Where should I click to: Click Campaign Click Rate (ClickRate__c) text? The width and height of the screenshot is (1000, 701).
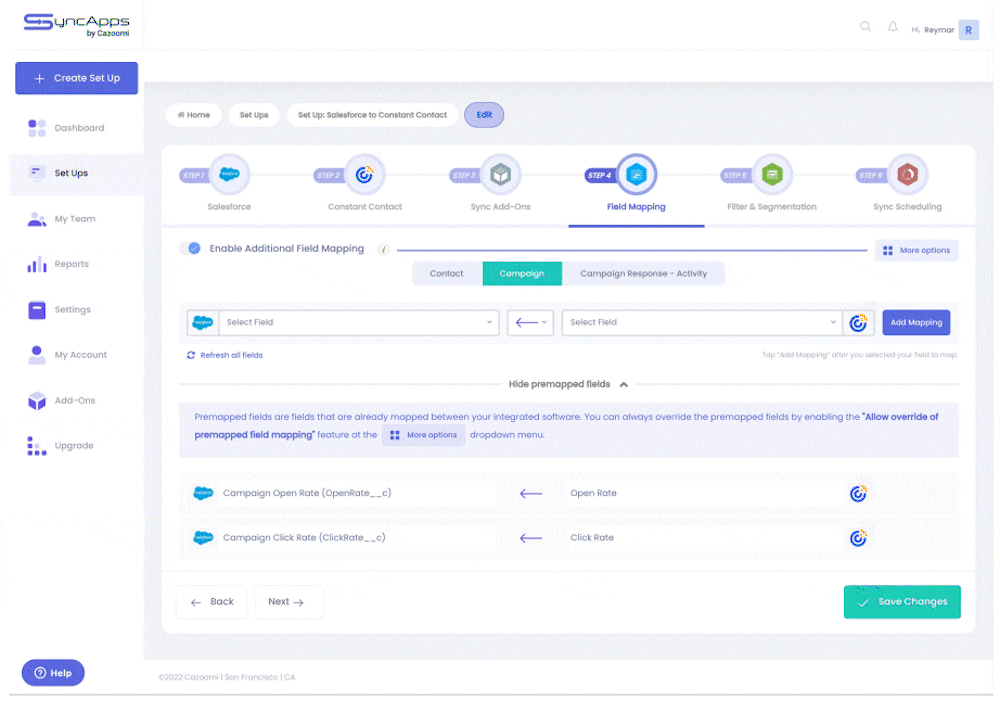point(304,538)
